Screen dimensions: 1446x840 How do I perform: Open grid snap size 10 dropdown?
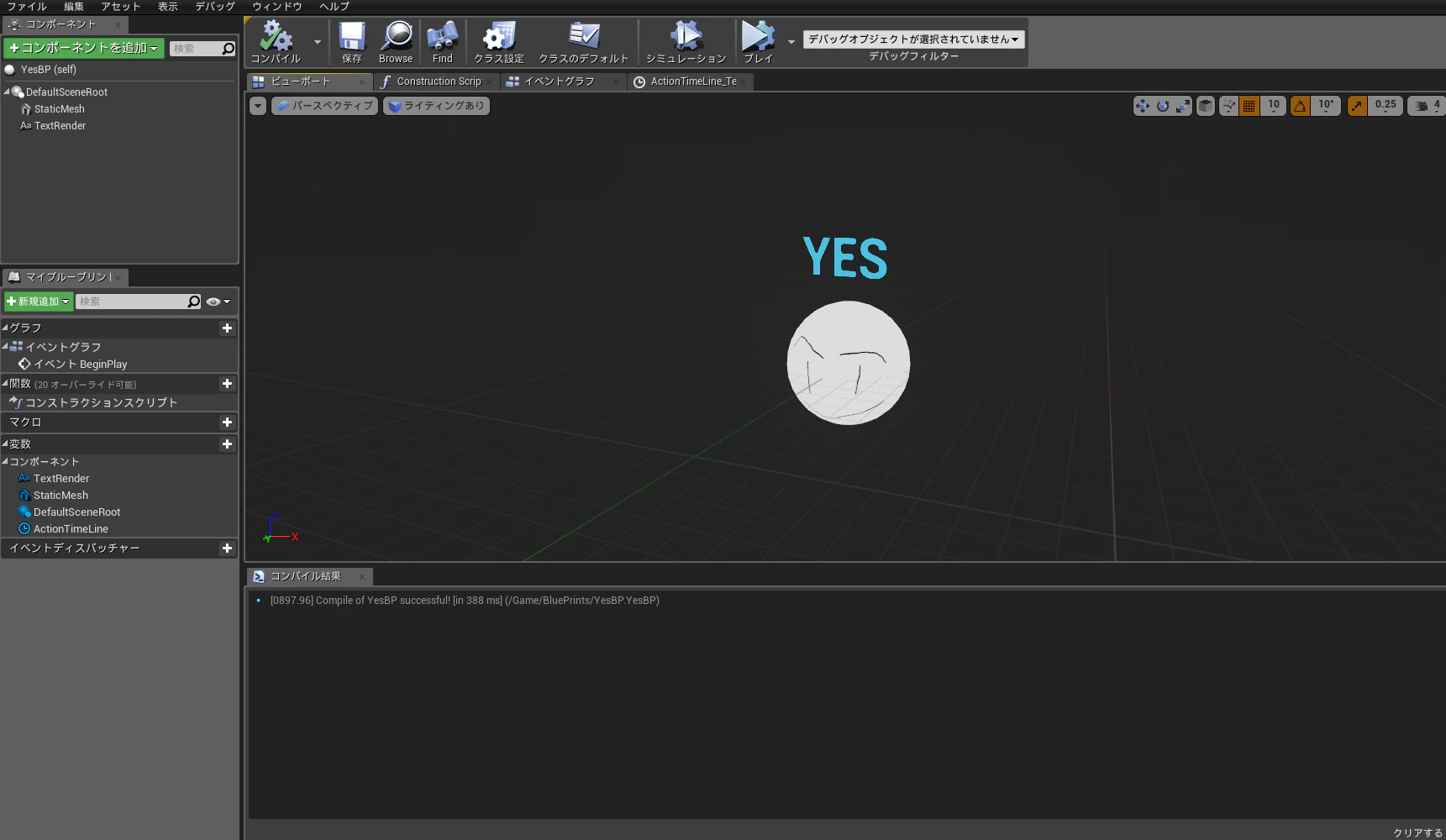tap(1274, 106)
